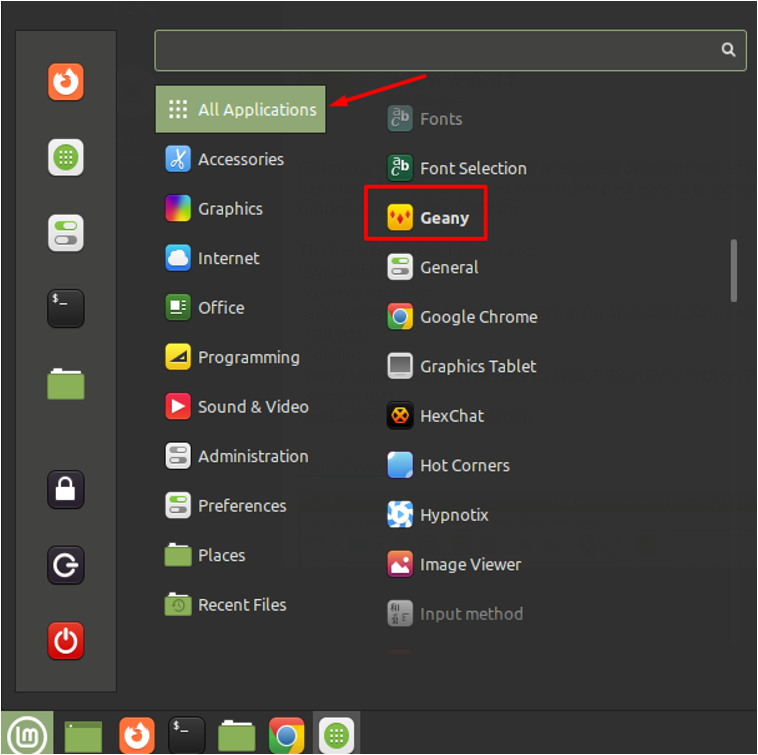758x755 pixels.
Task: Open the Graphics category
Action: coord(214,209)
